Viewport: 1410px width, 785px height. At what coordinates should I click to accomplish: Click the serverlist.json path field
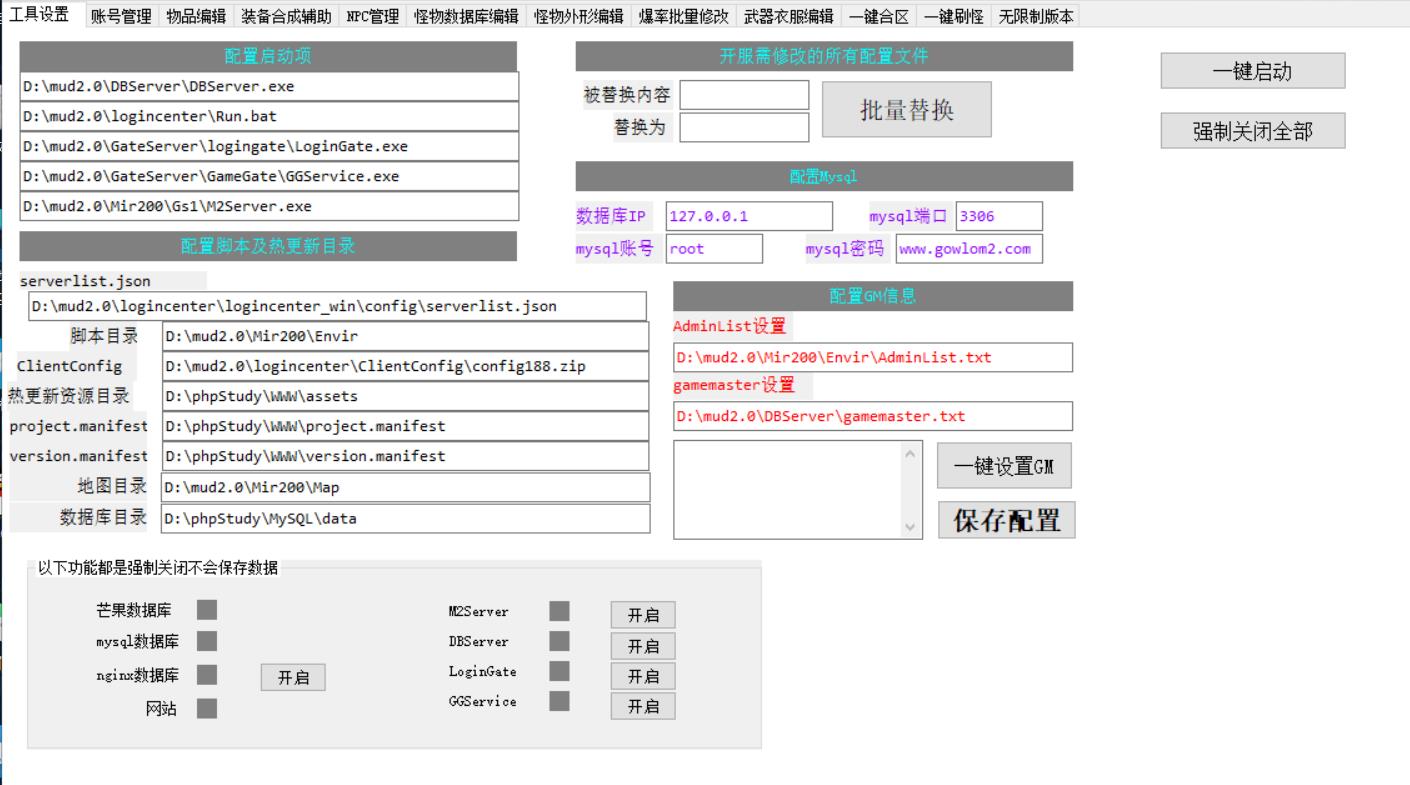(337, 306)
